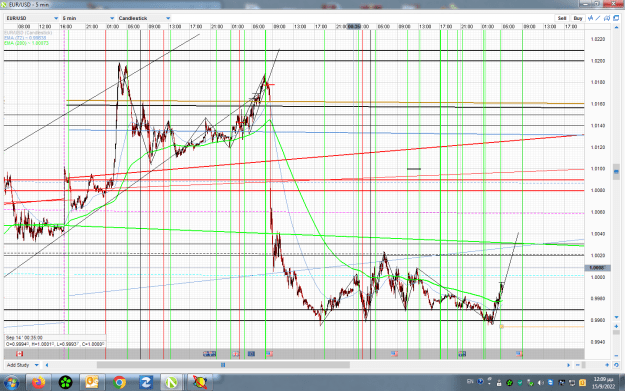Click vertical zoom-out minus icon on price axis
This screenshot has width=625, height=391.
pyautogui.click(x=616, y=356)
